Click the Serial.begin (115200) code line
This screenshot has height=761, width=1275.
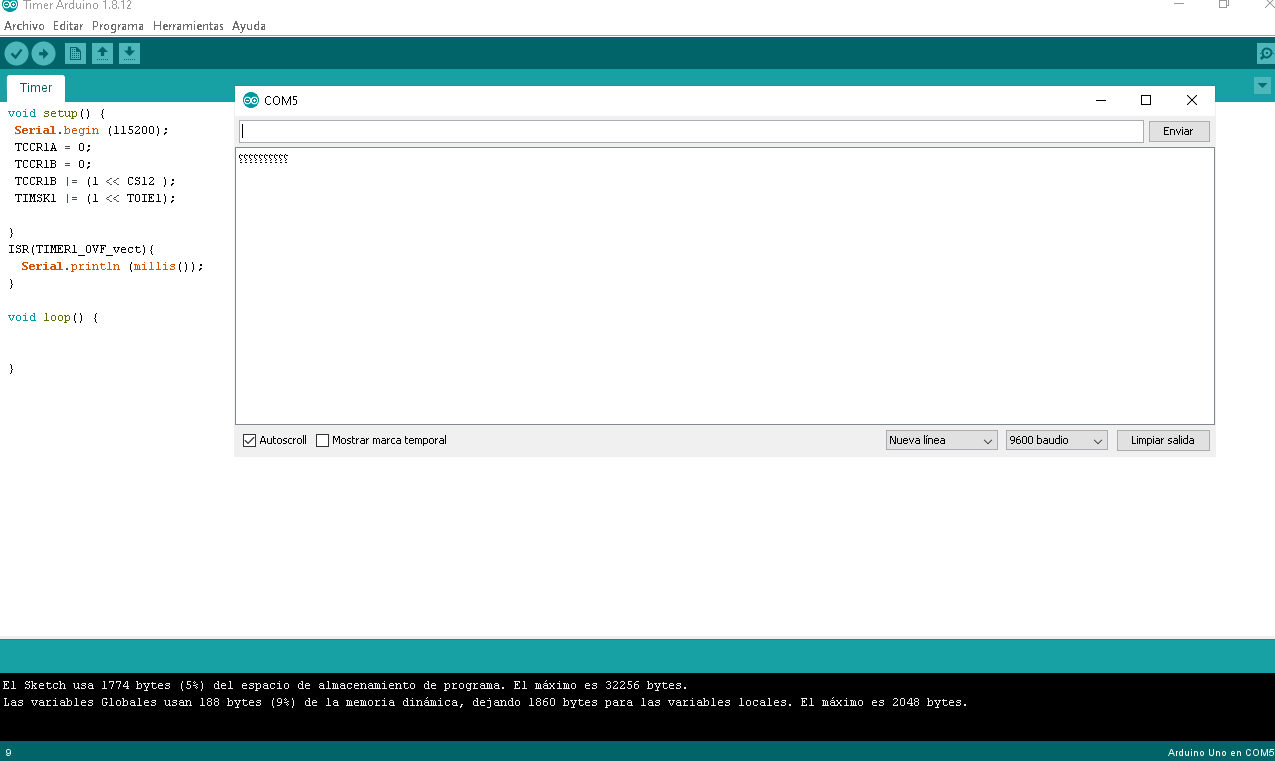92,130
